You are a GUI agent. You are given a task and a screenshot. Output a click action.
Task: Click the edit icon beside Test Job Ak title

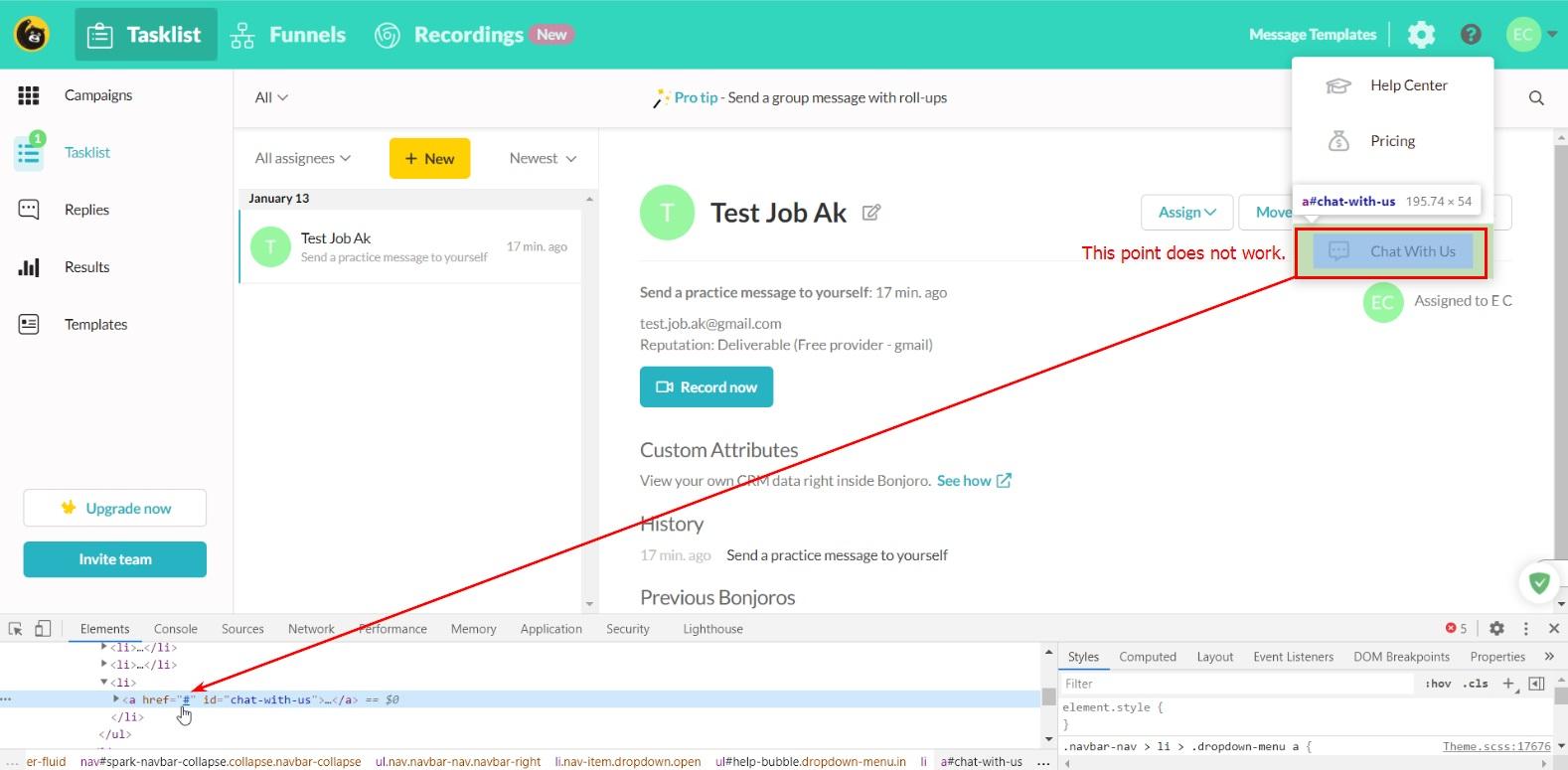871,213
